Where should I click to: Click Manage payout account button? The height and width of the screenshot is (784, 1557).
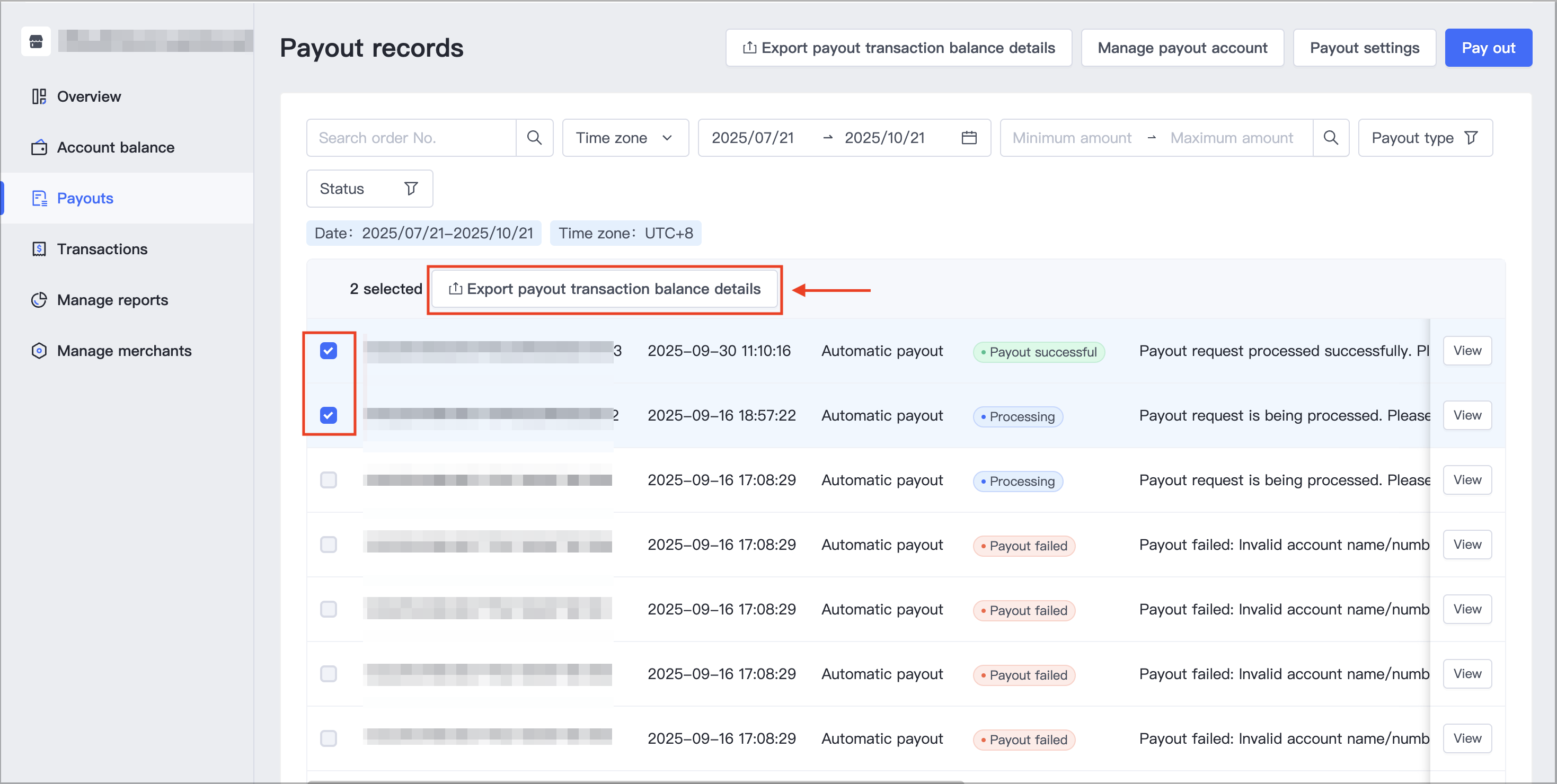click(x=1182, y=48)
